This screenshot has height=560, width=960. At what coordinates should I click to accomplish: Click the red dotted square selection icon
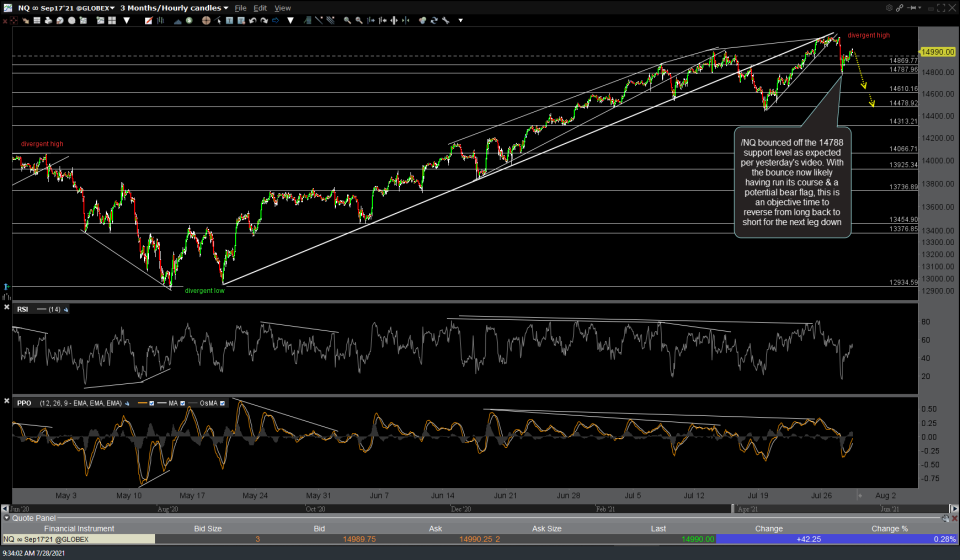click(13, 20)
